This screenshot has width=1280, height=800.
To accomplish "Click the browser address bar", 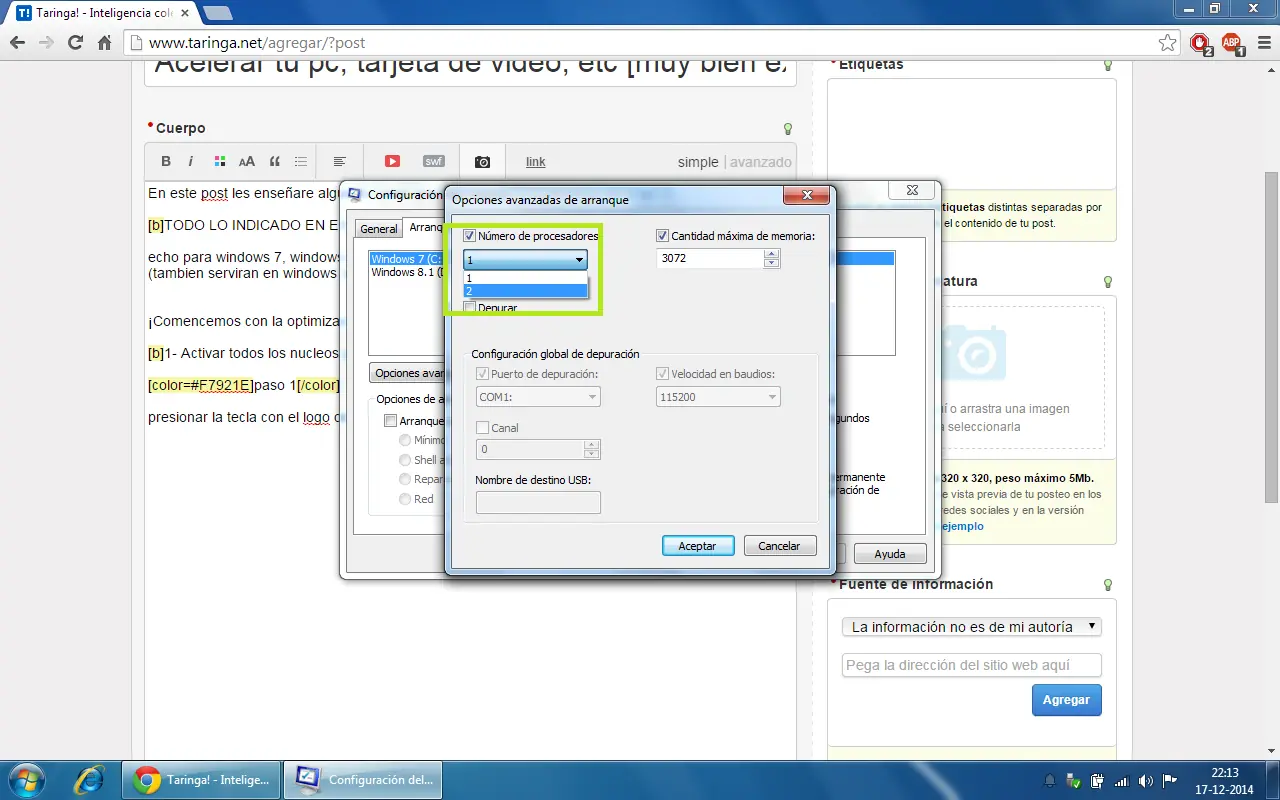I will click(x=650, y=43).
